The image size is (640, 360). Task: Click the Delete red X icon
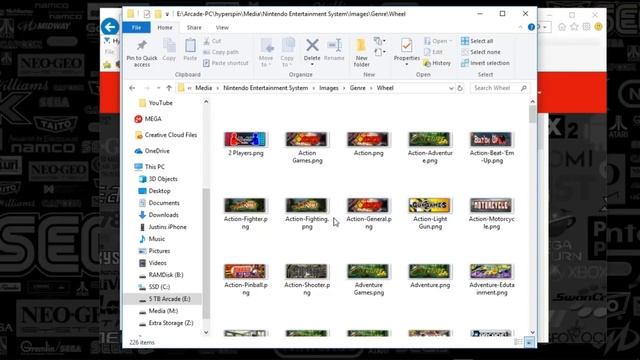(x=312, y=45)
